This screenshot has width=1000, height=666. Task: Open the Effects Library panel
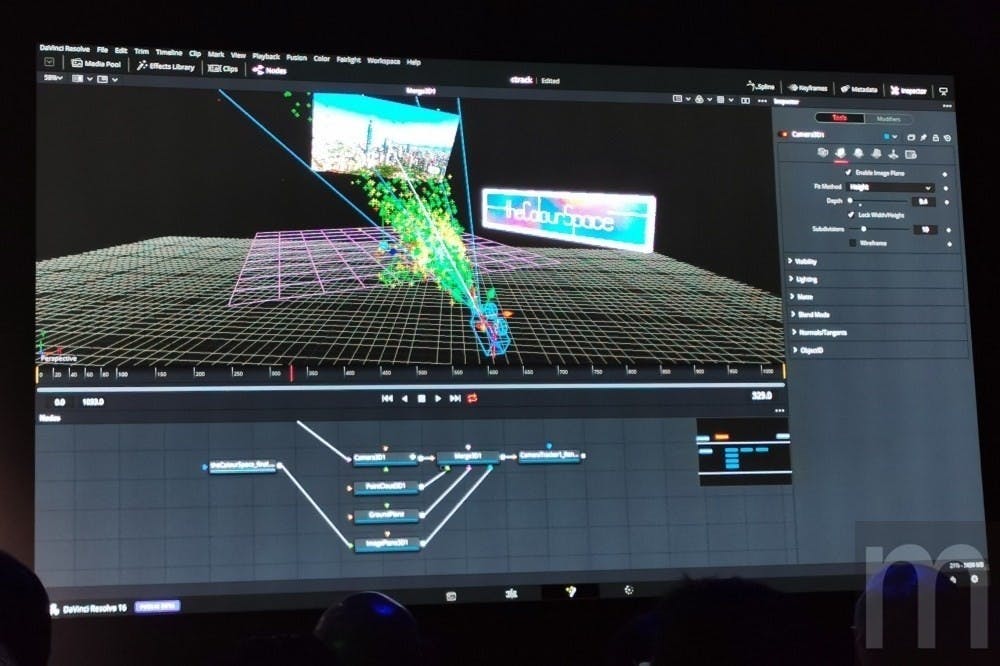165,66
